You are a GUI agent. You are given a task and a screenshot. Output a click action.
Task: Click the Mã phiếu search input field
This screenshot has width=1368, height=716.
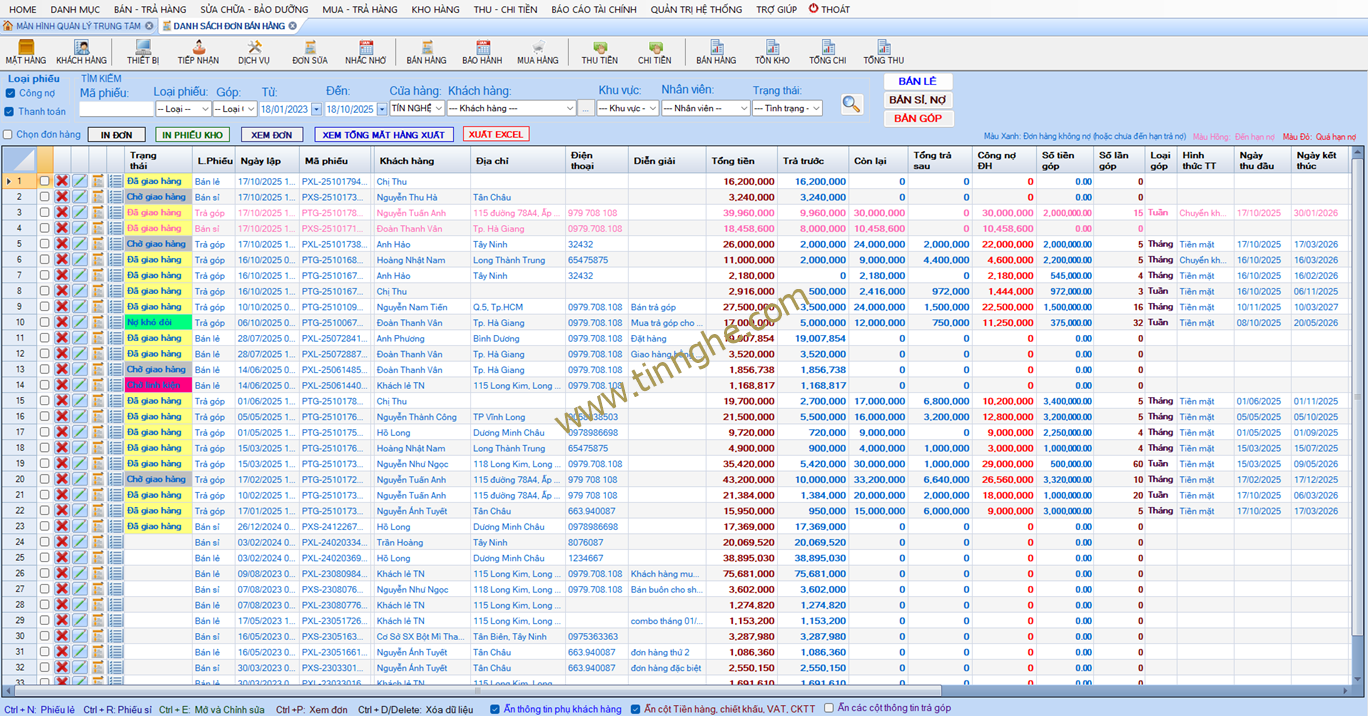115,108
